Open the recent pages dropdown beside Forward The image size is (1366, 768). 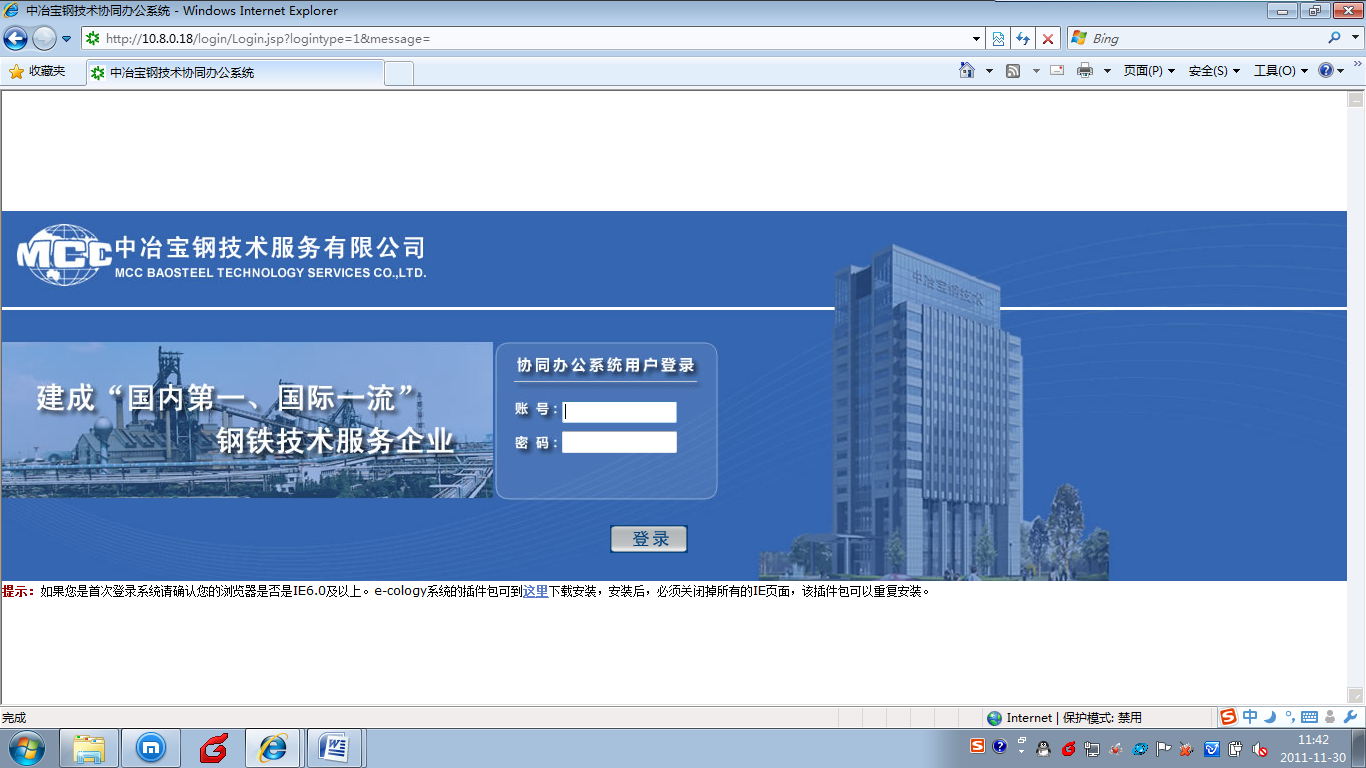[x=66, y=39]
